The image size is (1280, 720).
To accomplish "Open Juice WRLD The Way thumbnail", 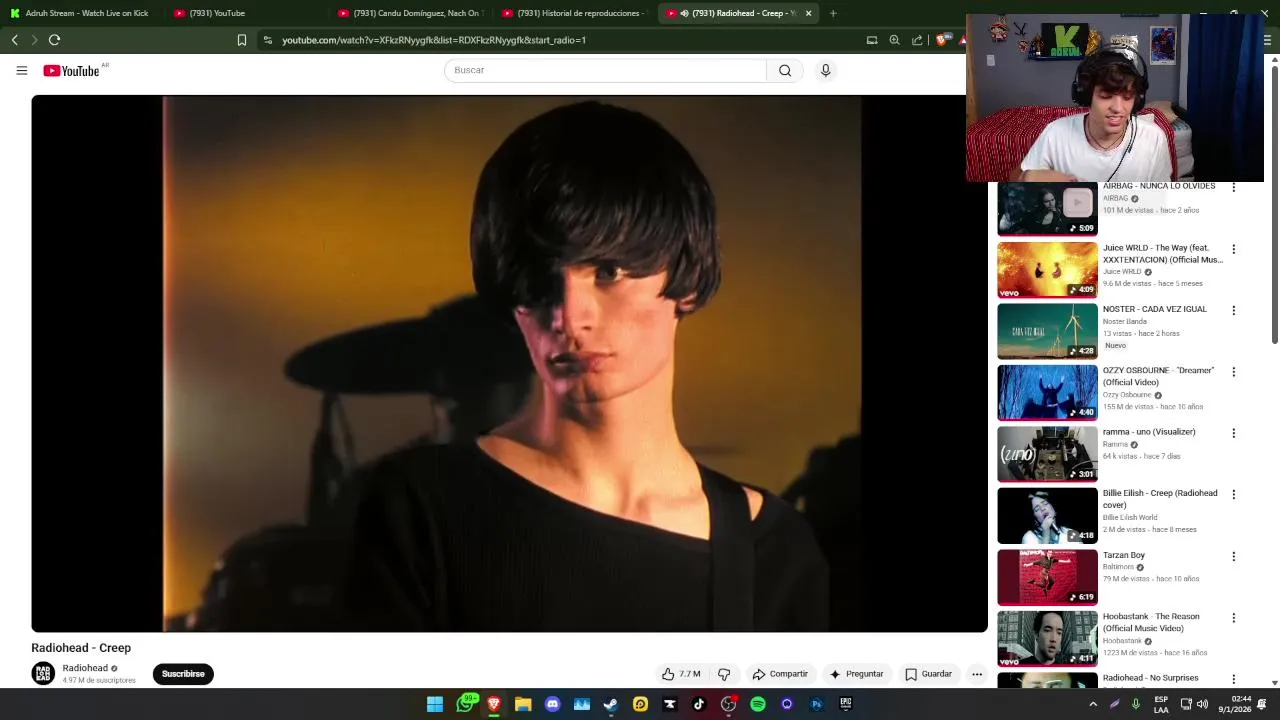I will (1047, 269).
